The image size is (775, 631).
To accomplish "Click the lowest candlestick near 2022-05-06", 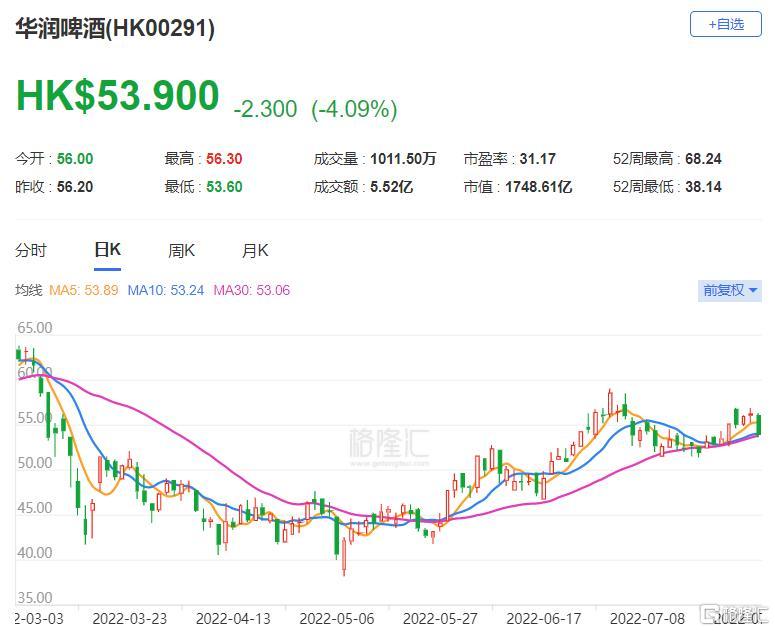I will point(344,554).
